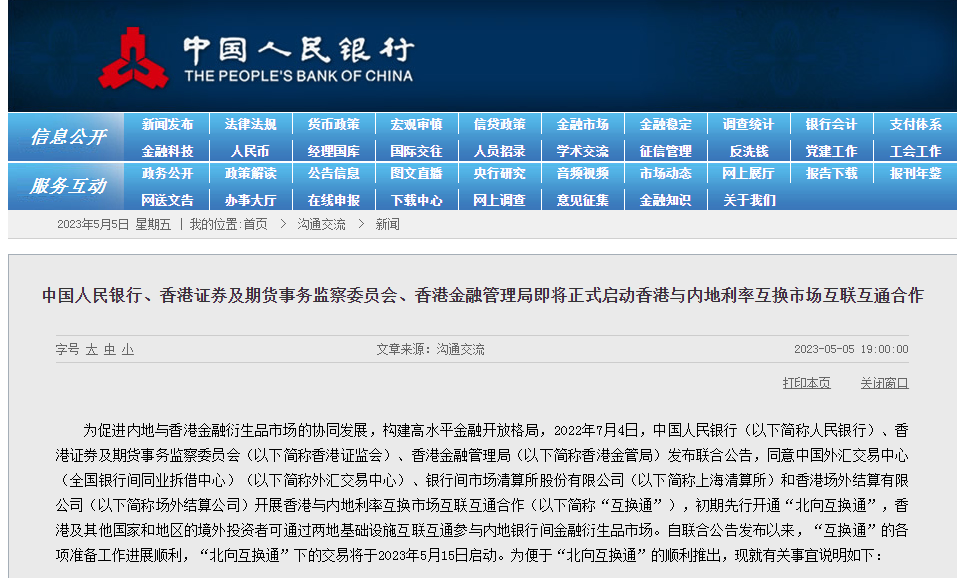Go to 工会工作 page
The image size is (957, 578).
pos(915,151)
